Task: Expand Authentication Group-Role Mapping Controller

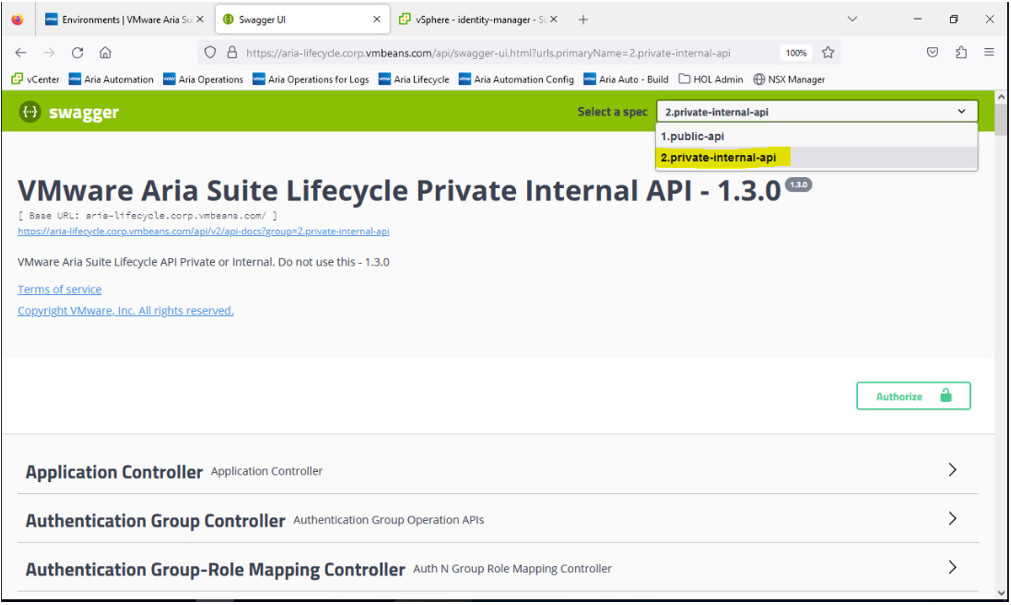Action: [952, 568]
